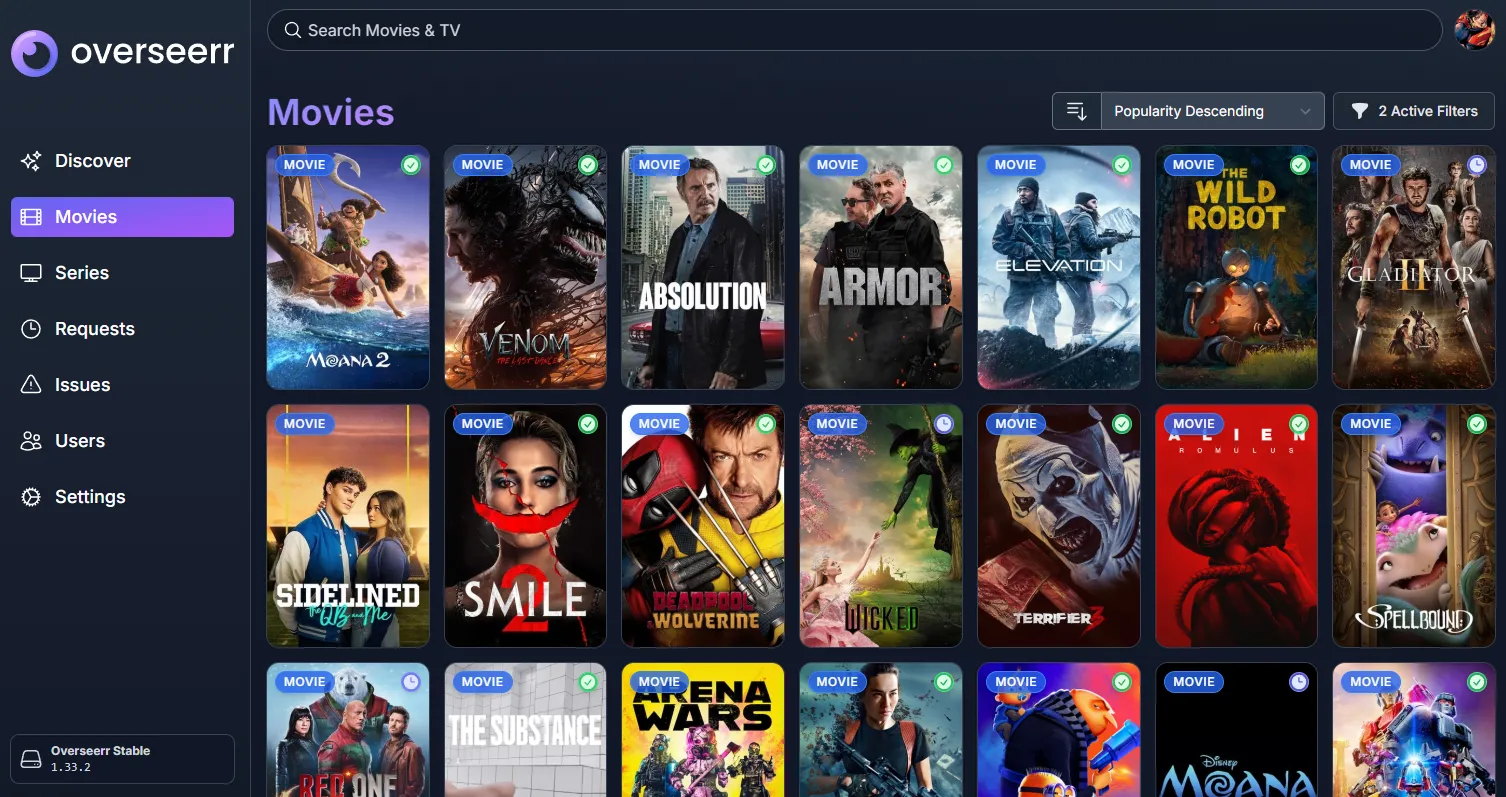Expand the Popularity Descending sort dropdown

point(1211,111)
